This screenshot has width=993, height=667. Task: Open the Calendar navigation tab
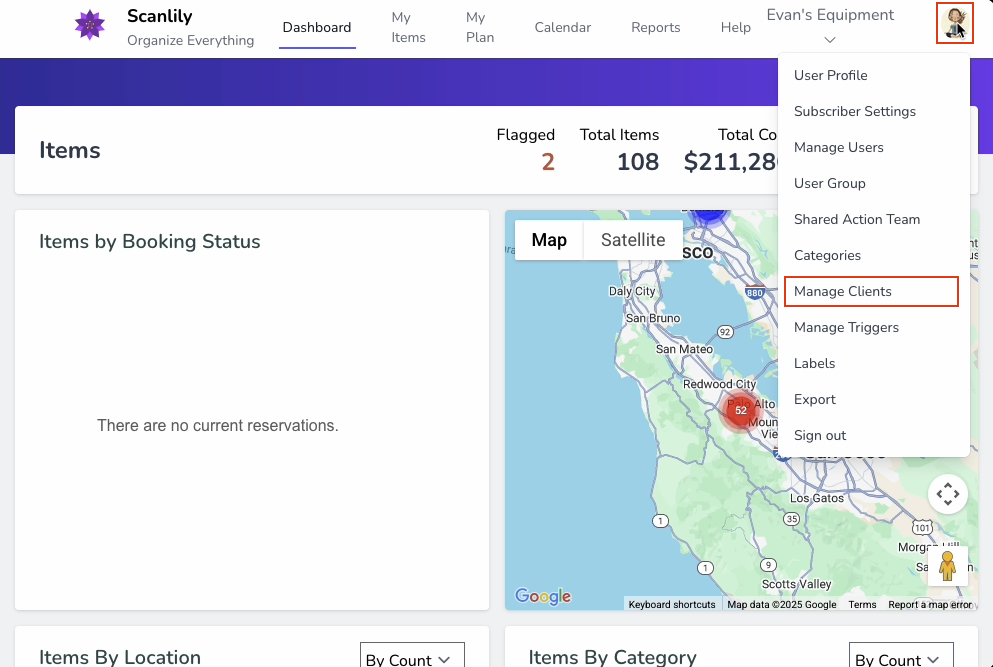(x=562, y=28)
